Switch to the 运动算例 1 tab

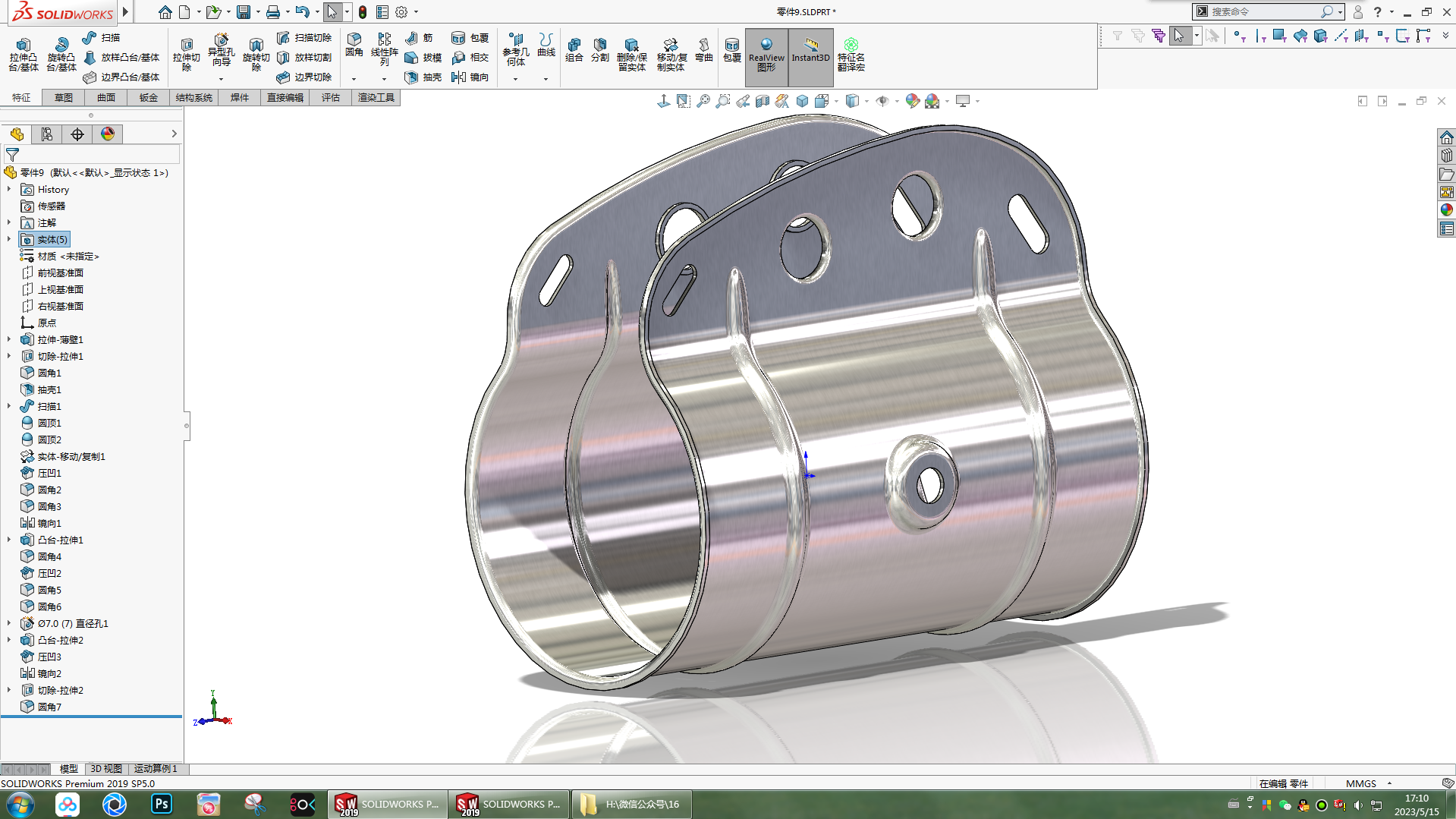156,768
